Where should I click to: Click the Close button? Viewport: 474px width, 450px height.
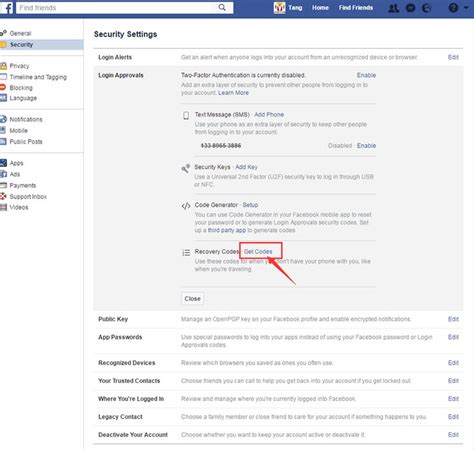[192, 299]
